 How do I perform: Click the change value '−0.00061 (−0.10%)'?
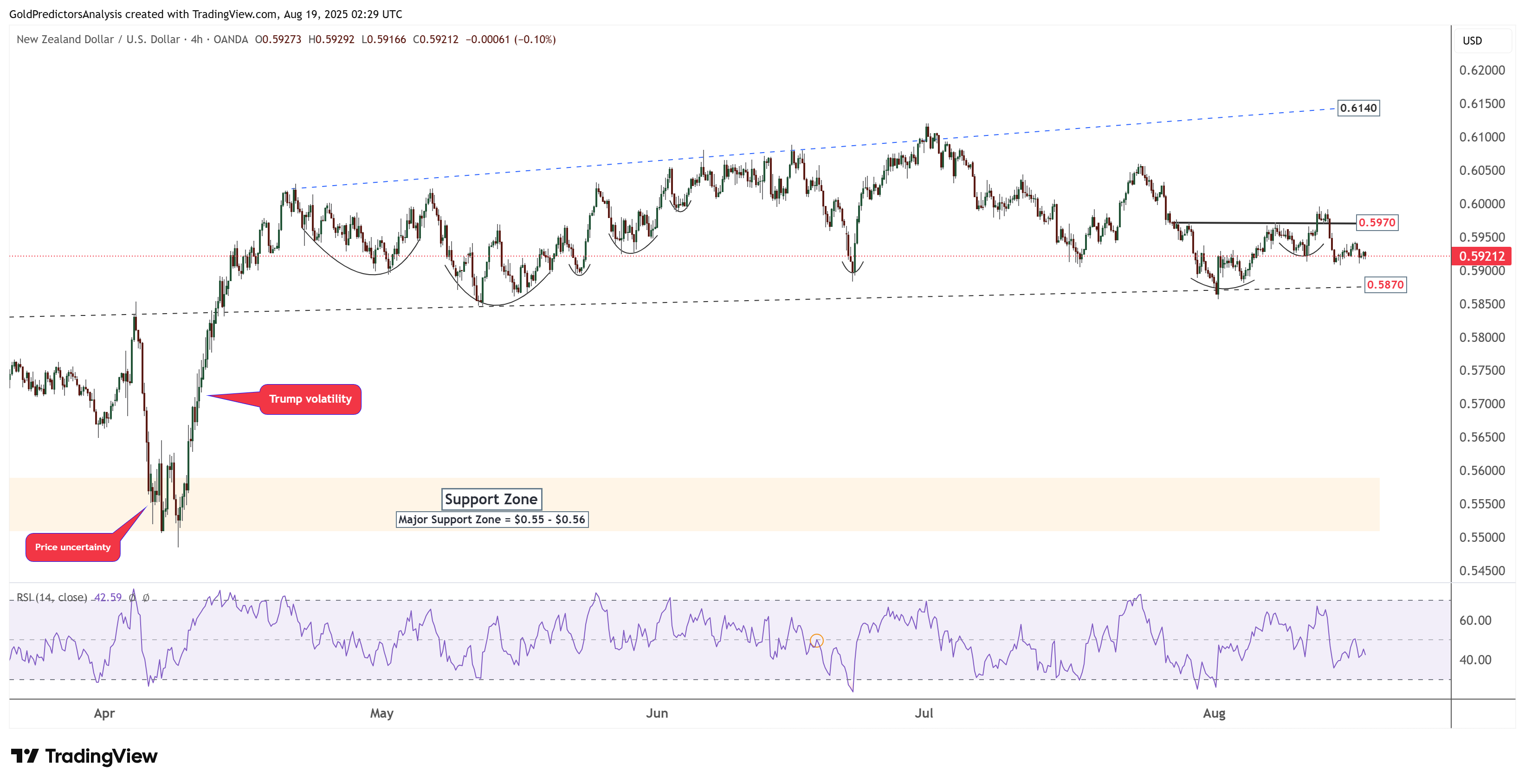511,39
